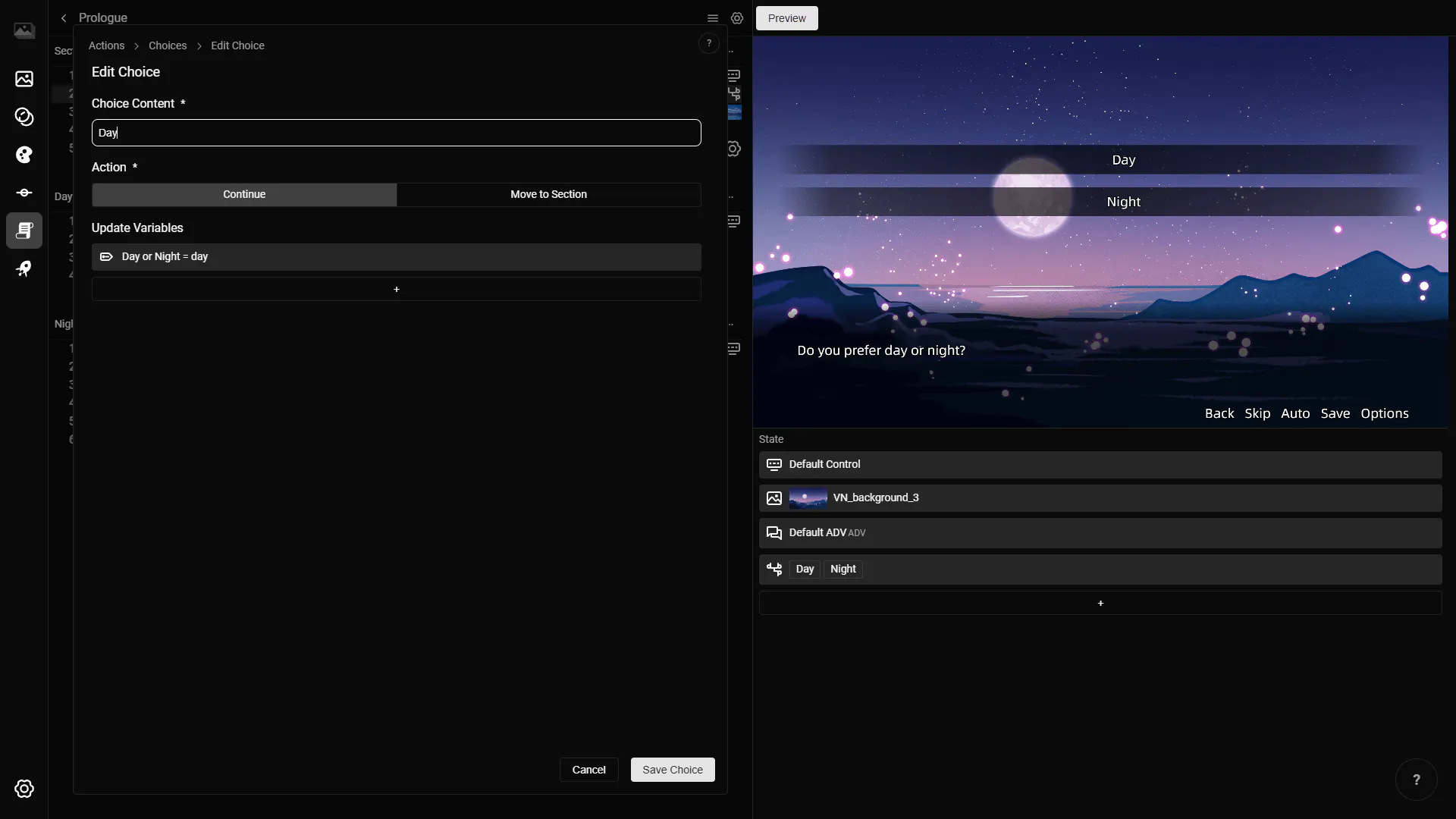
Task: Click the Night choice tag in State
Action: coord(843,569)
